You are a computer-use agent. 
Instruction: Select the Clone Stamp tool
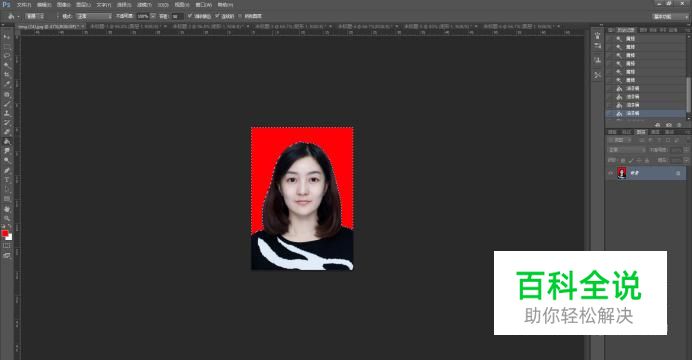[x=7, y=113]
